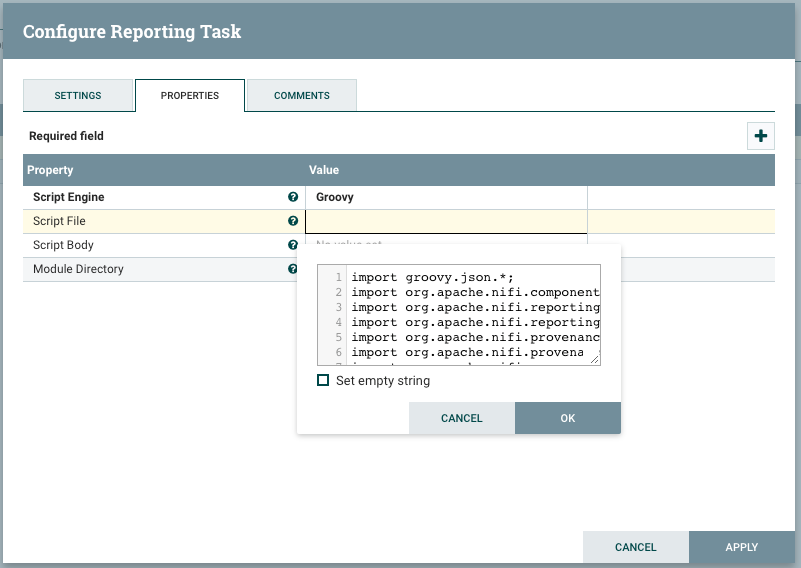Open the Comments tab
801x568 pixels.
point(301,96)
